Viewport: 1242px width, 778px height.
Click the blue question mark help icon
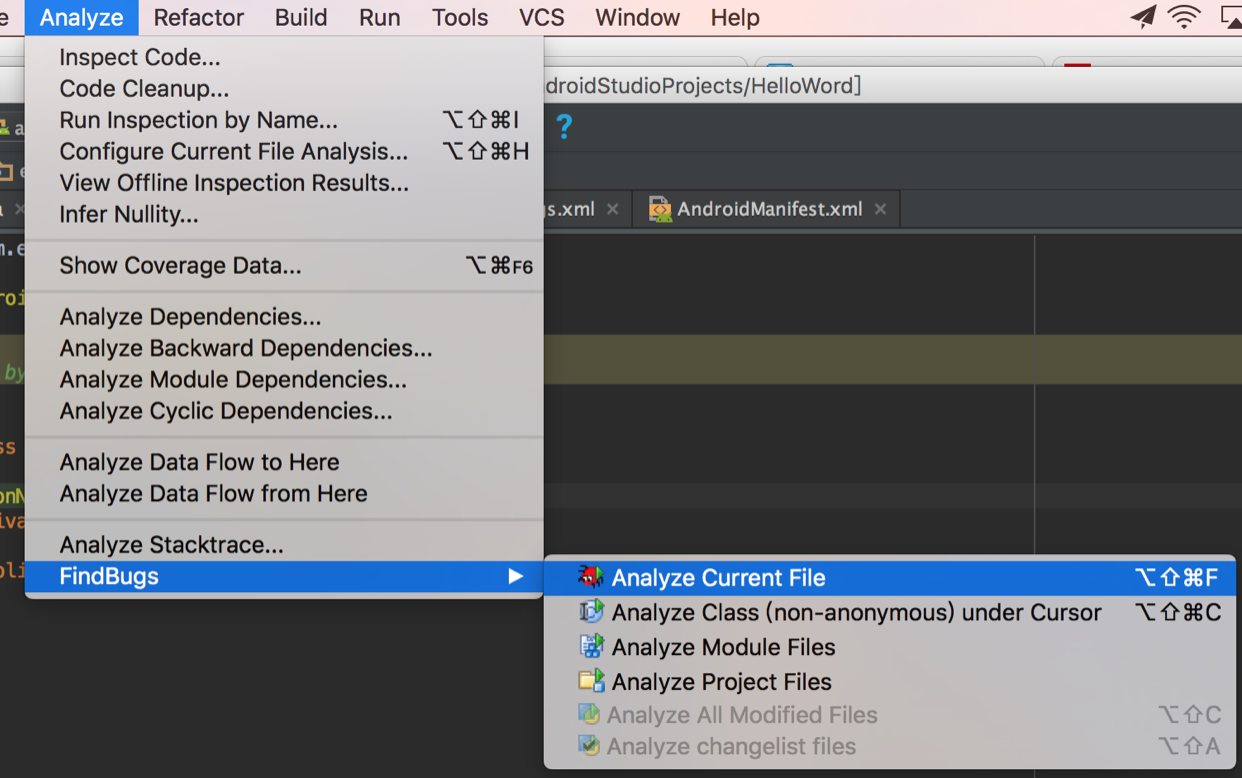564,127
